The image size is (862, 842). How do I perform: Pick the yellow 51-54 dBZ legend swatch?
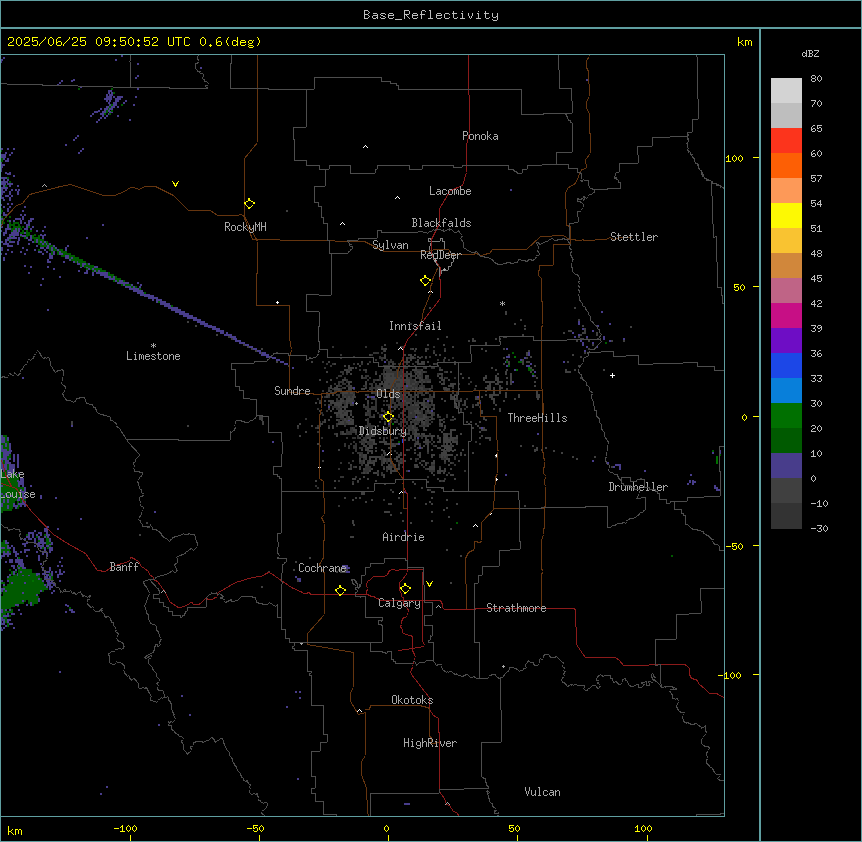click(x=786, y=215)
